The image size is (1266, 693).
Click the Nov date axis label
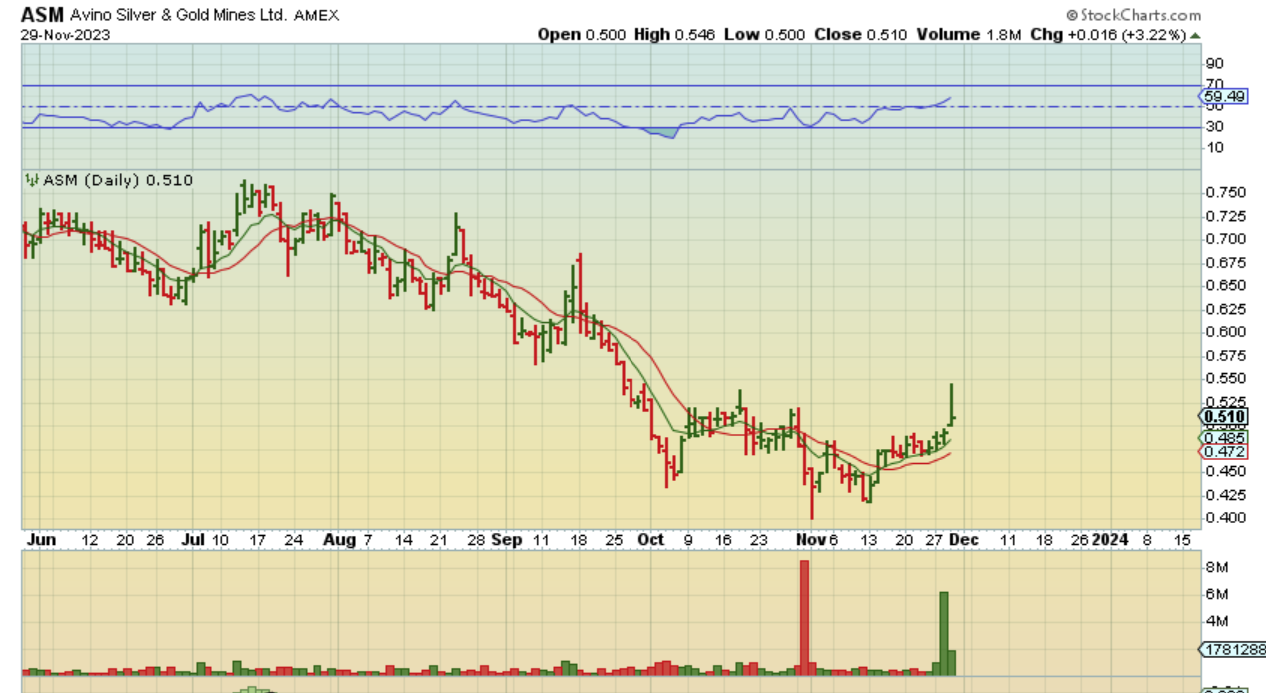click(811, 539)
